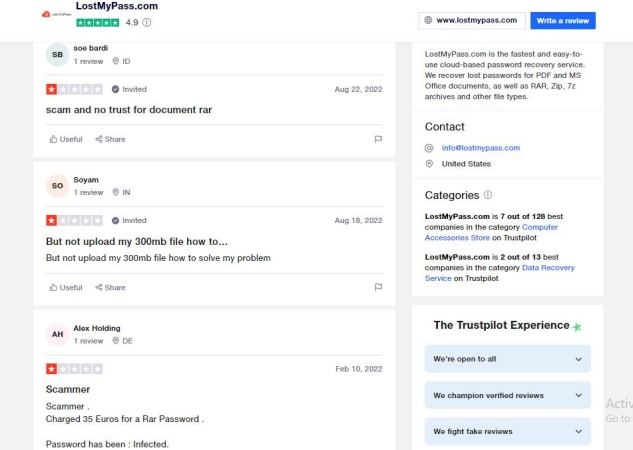Click the info icon beside Categories heading
The width and height of the screenshot is (633, 450).
488,195
